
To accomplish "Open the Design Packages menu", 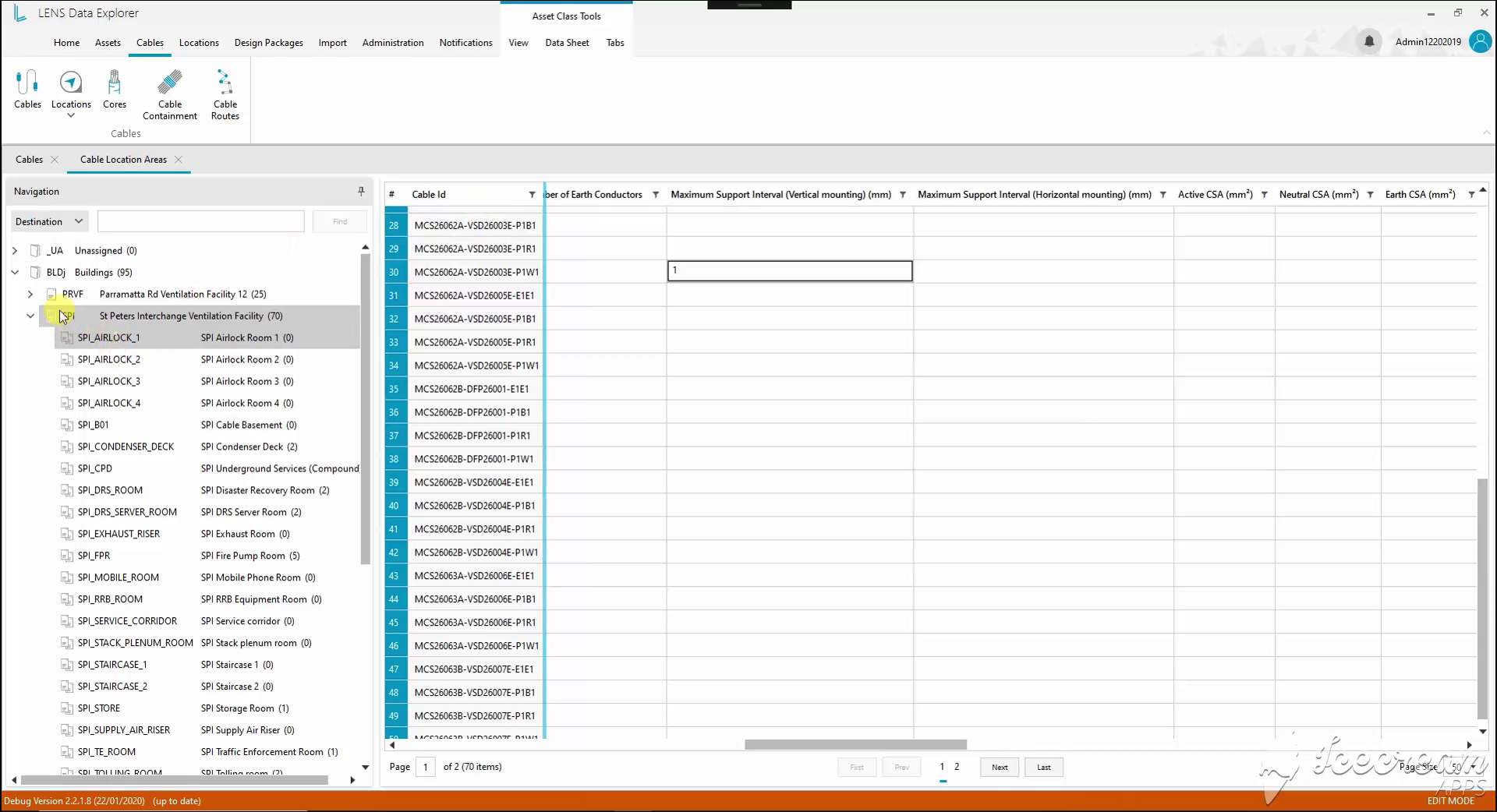I will [x=268, y=43].
